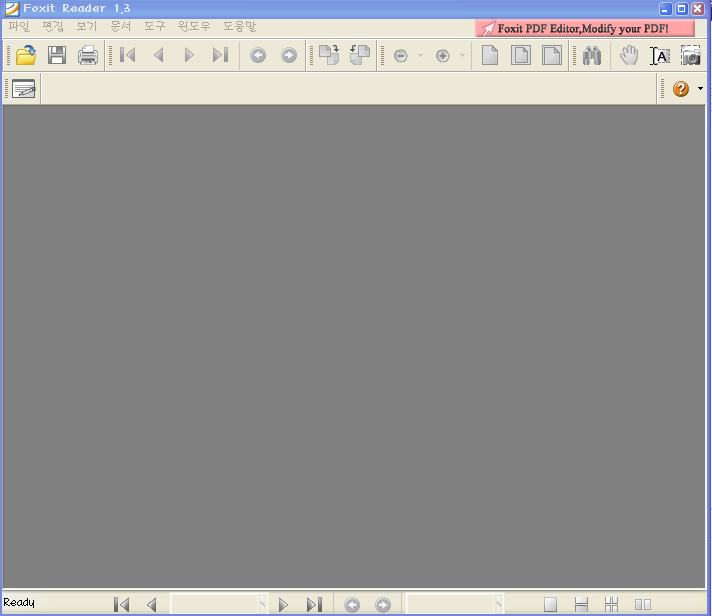The height and width of the screenshot is (616, 712).
Task: Select single page layout icon
Action: tap(550, 604)
